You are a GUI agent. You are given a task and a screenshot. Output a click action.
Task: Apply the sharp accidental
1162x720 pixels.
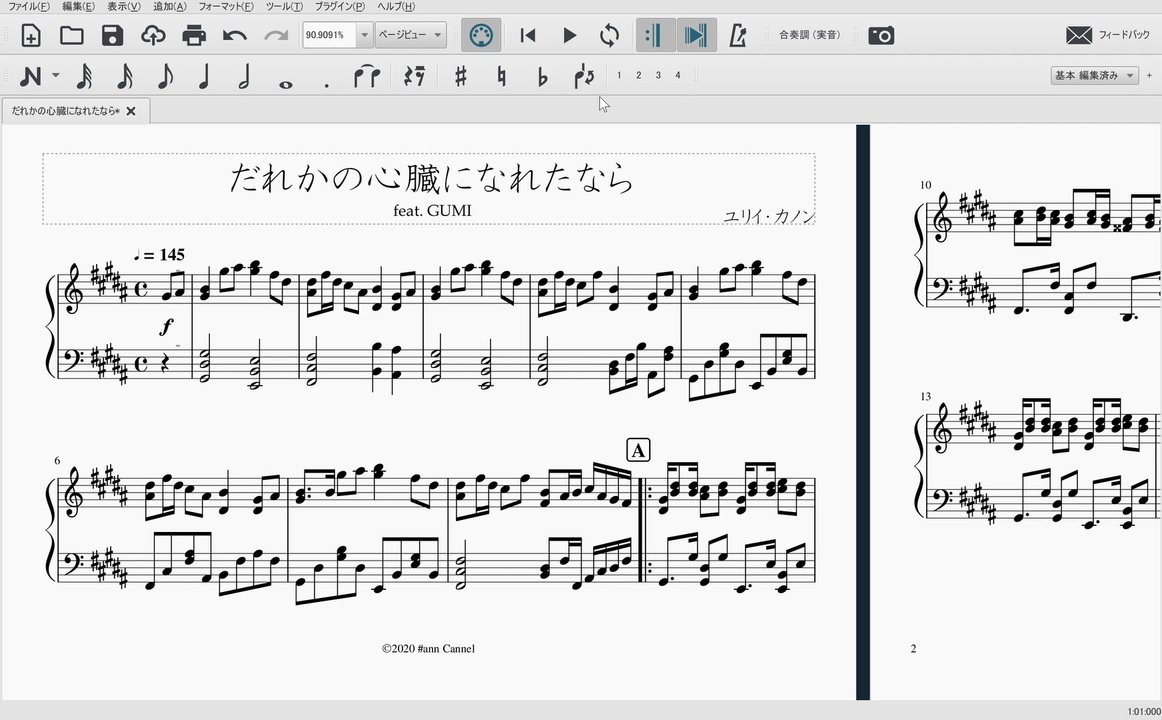[460, 76]
